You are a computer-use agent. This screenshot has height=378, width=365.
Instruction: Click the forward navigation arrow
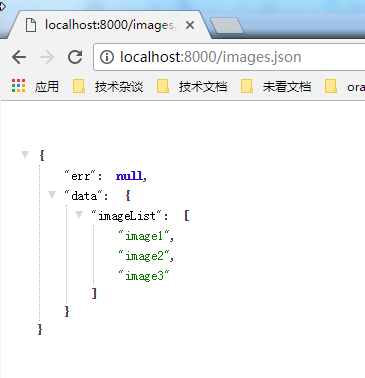point(47,57)
